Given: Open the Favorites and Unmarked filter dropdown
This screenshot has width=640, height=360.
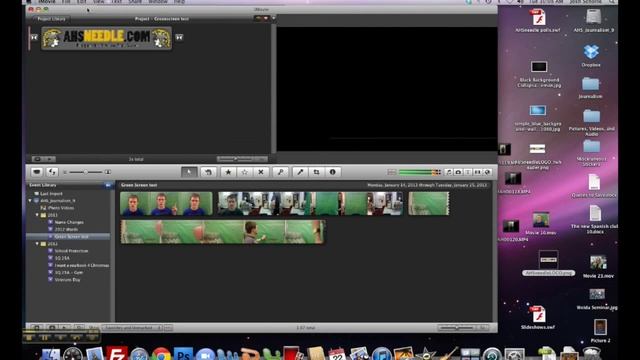Looking at the screenshot, I should coord(132,328).
